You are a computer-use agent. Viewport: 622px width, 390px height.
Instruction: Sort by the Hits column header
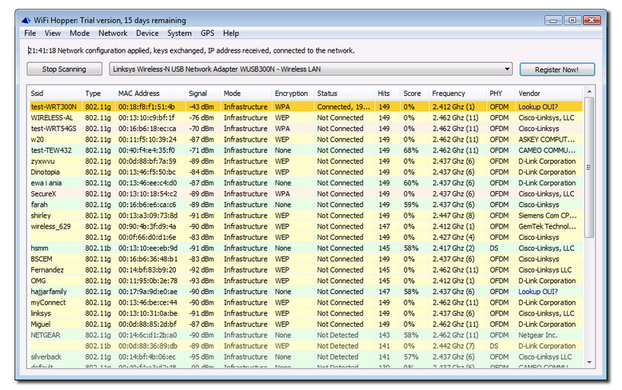tap(383, 93)
